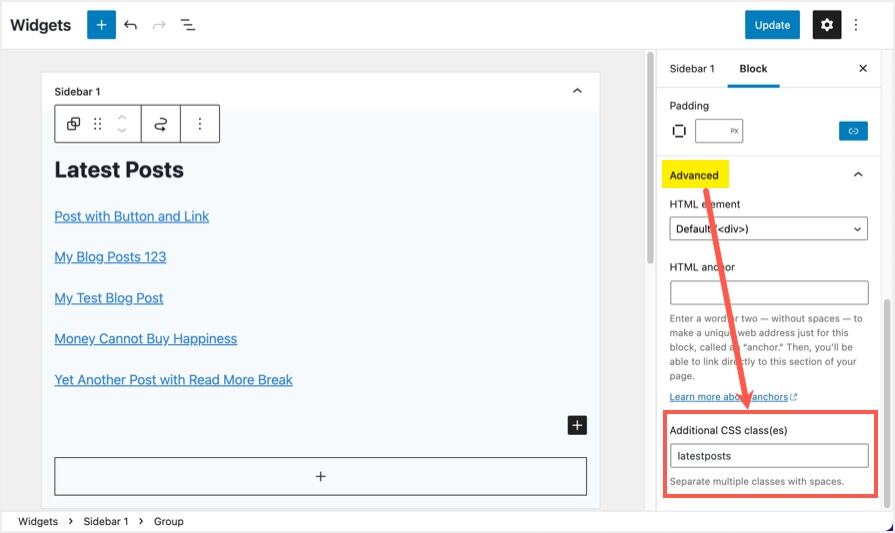
Task: Click Learn more about anchors link
Action: point(733,397)
